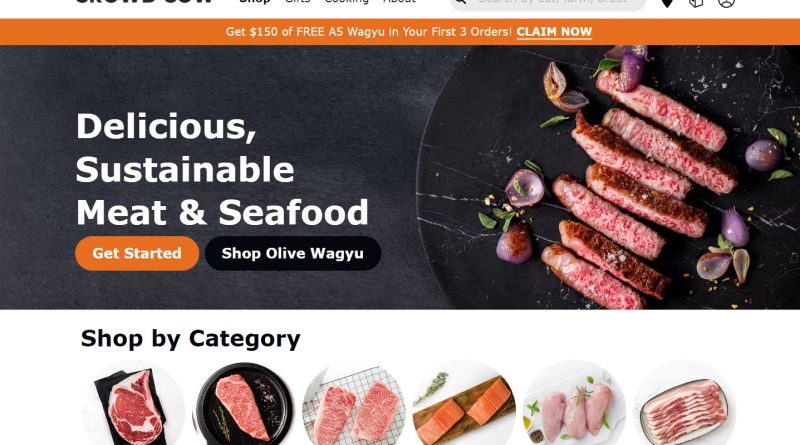Focus the search by cut field
This screenshot has width=800, height=445.
click(x=548, y=3)
